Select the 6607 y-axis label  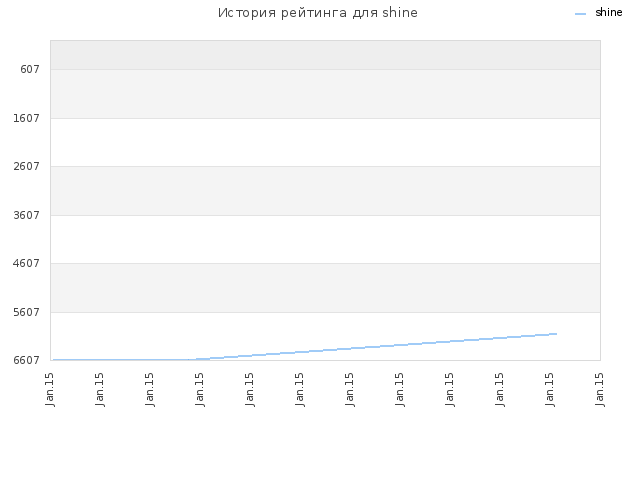pyautogui.click(x=27, y=360)
